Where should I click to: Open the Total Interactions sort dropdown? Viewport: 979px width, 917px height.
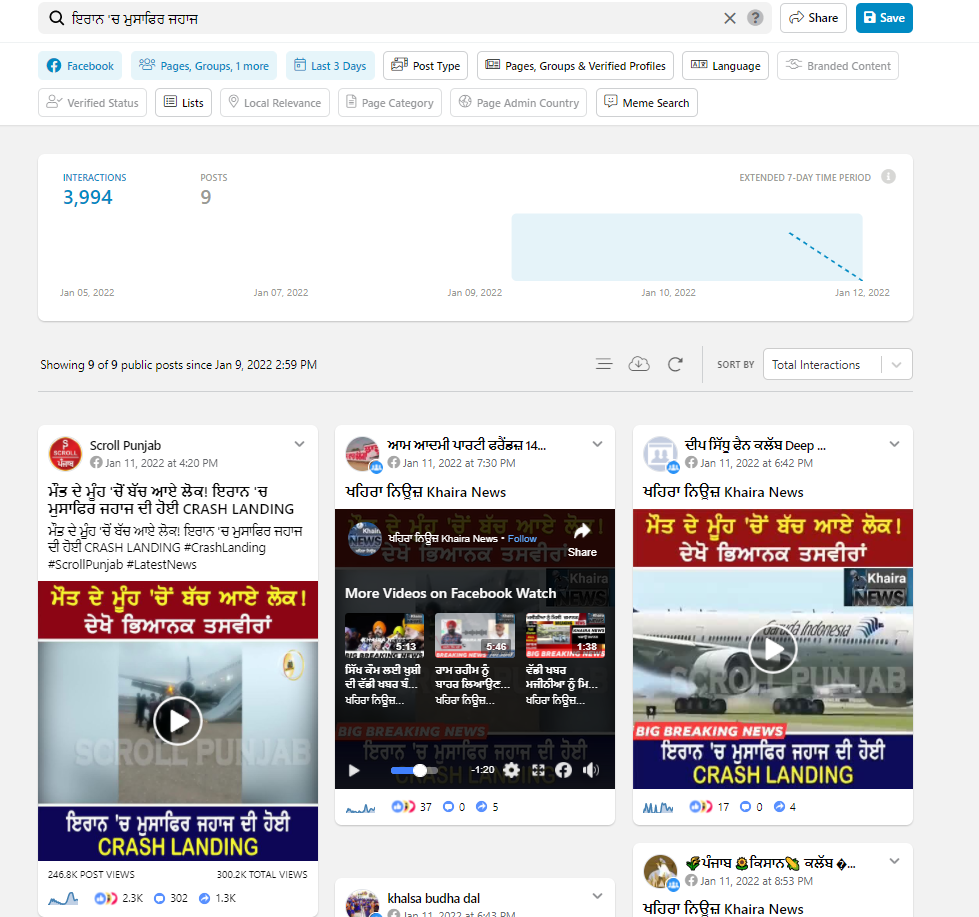click(x=837, y=365)
